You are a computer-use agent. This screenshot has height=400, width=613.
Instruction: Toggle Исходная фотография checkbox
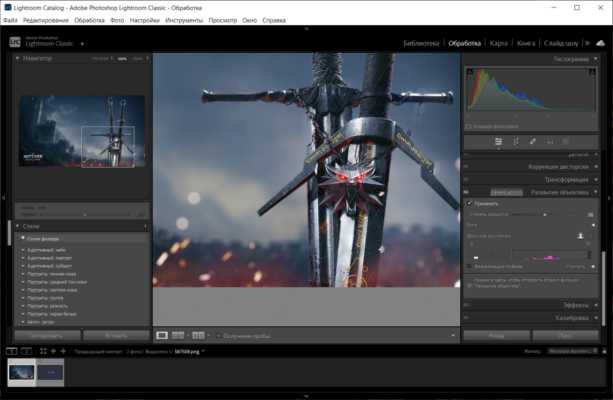[x=468, y=126]
